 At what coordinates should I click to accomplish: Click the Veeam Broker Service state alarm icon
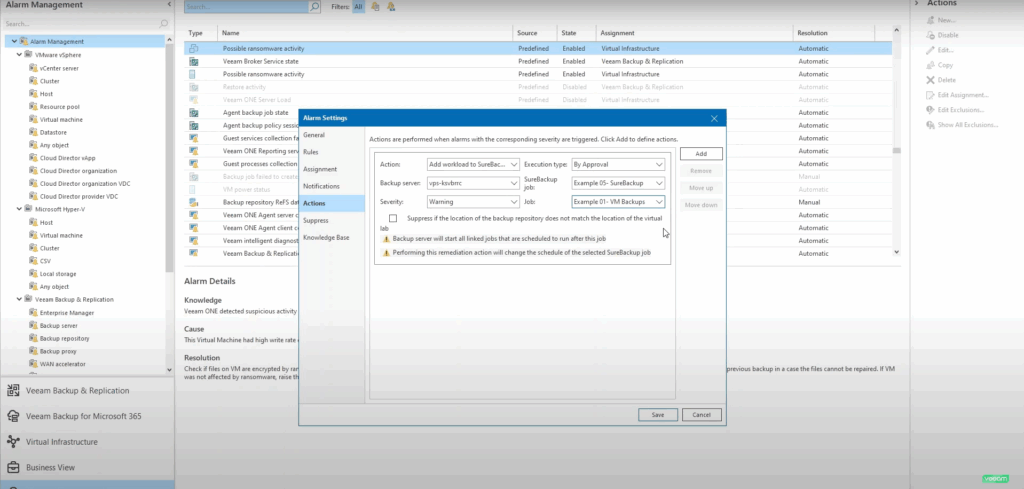pos(194,61)
